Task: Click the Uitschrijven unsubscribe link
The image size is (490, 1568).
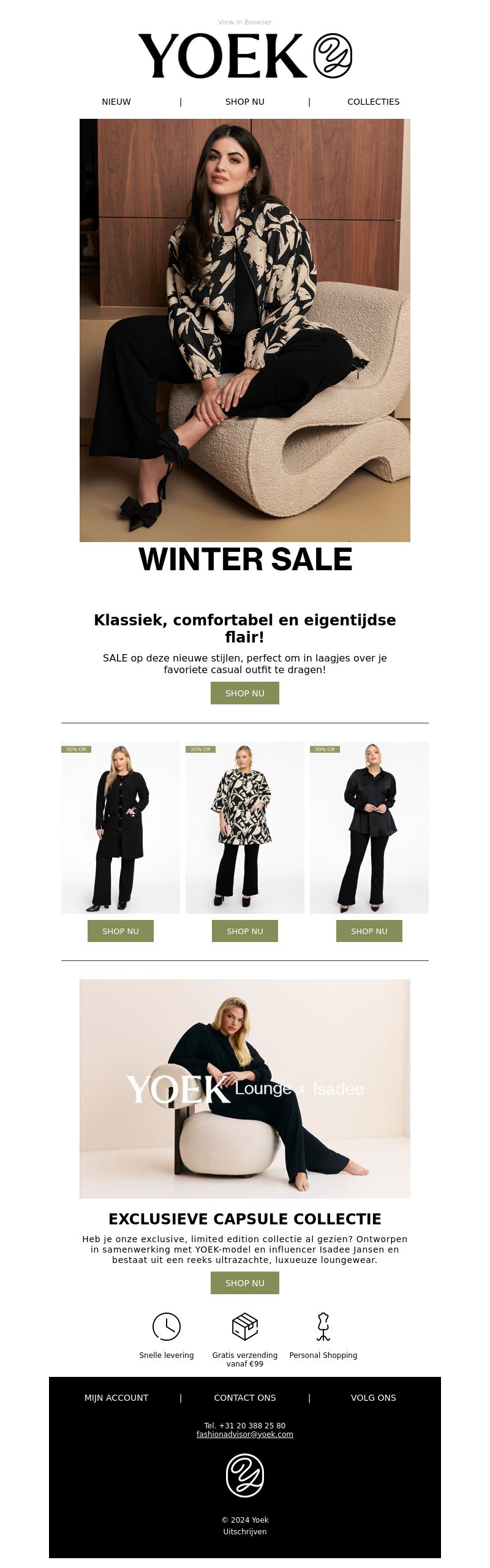Action: click(245, 1532)
